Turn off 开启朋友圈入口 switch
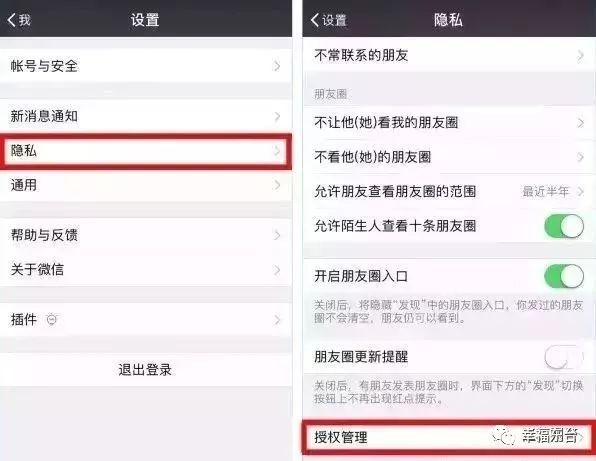 pyautogui.click(x=564, y=276)
